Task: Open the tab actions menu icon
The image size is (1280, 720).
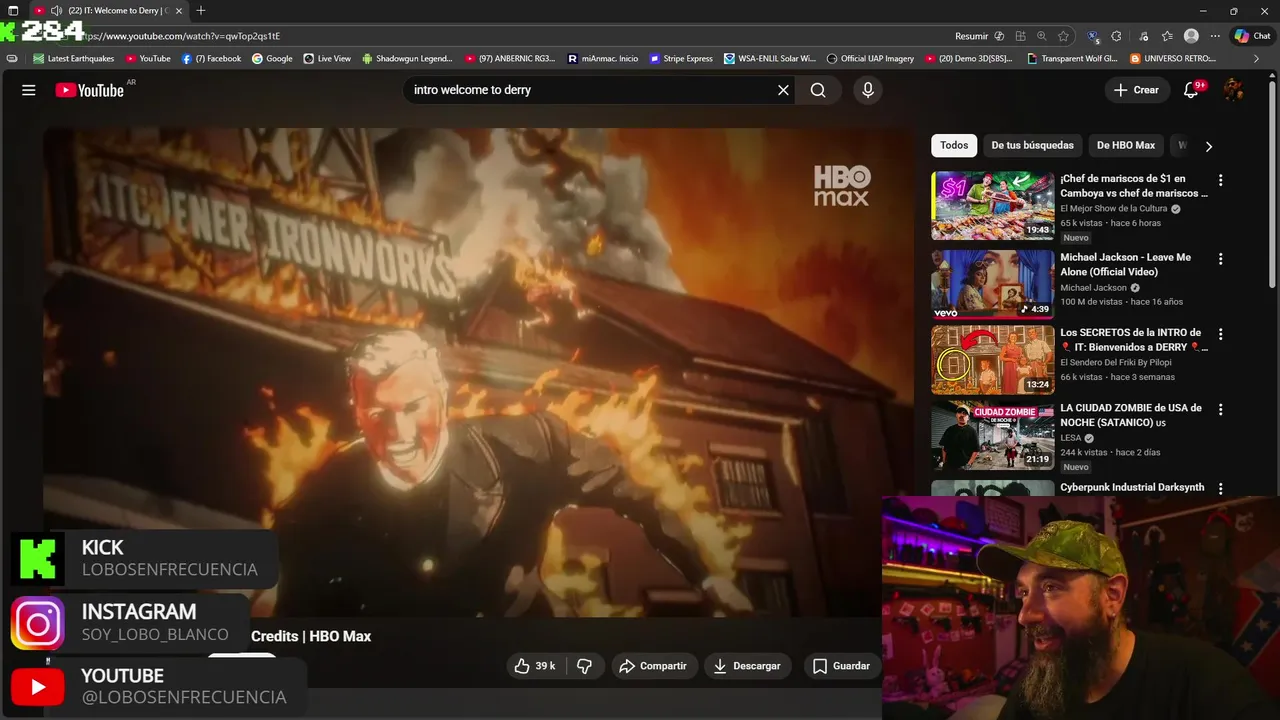Action: [x=13, y=11]
